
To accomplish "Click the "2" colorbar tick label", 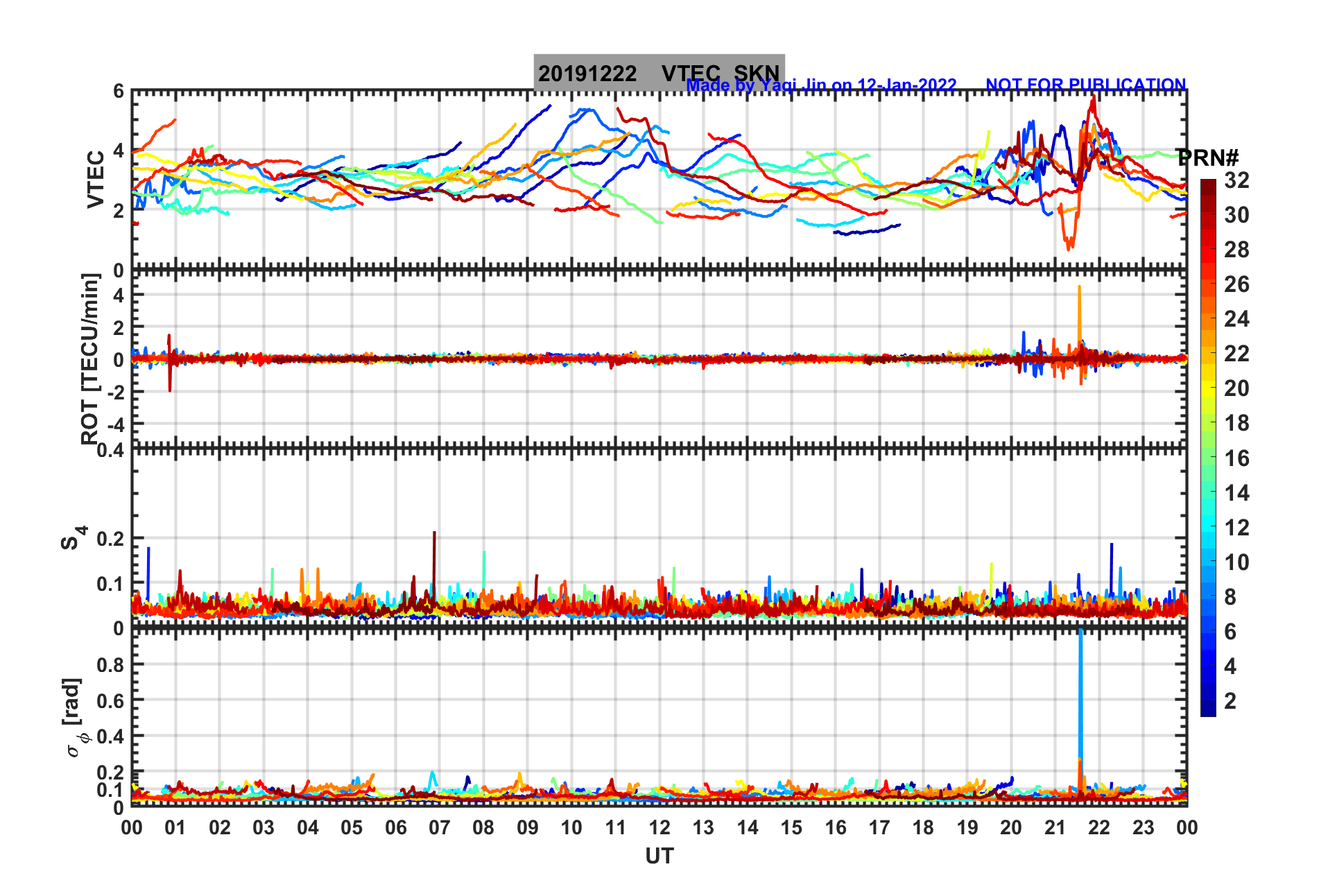I will [1230, 700].
